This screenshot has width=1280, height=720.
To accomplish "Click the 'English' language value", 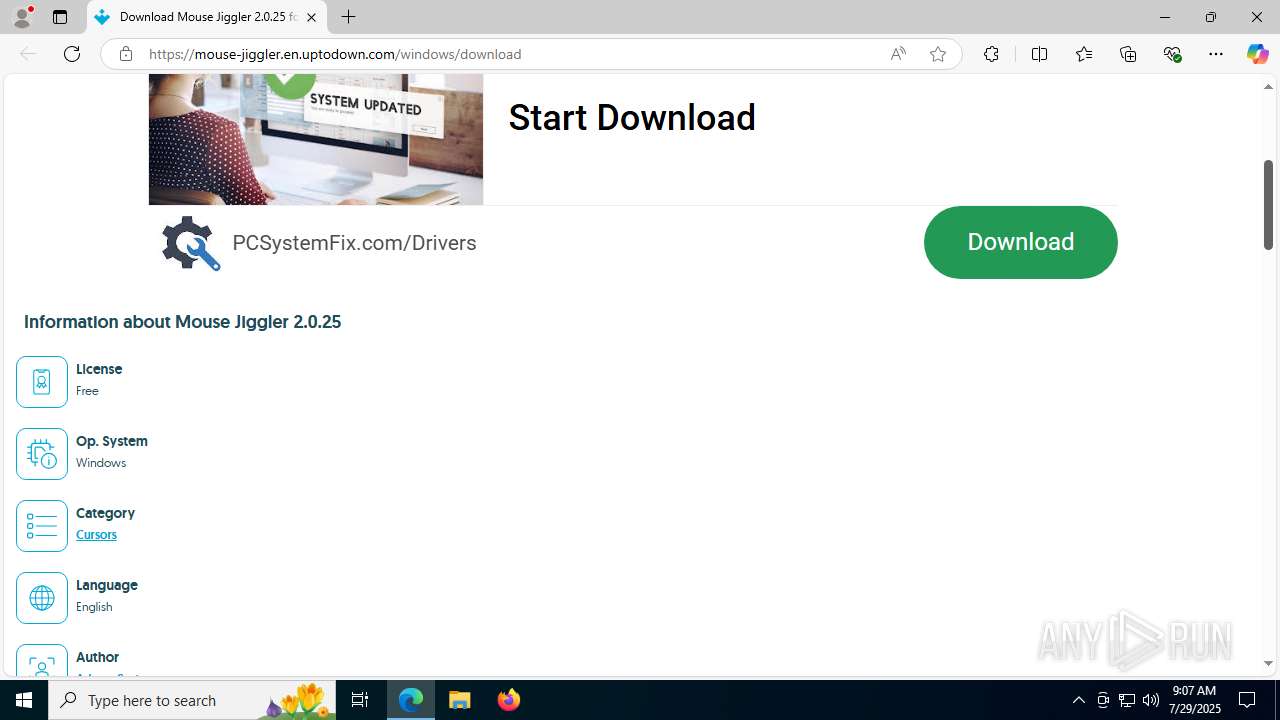I will pyautogui.click(x=94, y=607).
